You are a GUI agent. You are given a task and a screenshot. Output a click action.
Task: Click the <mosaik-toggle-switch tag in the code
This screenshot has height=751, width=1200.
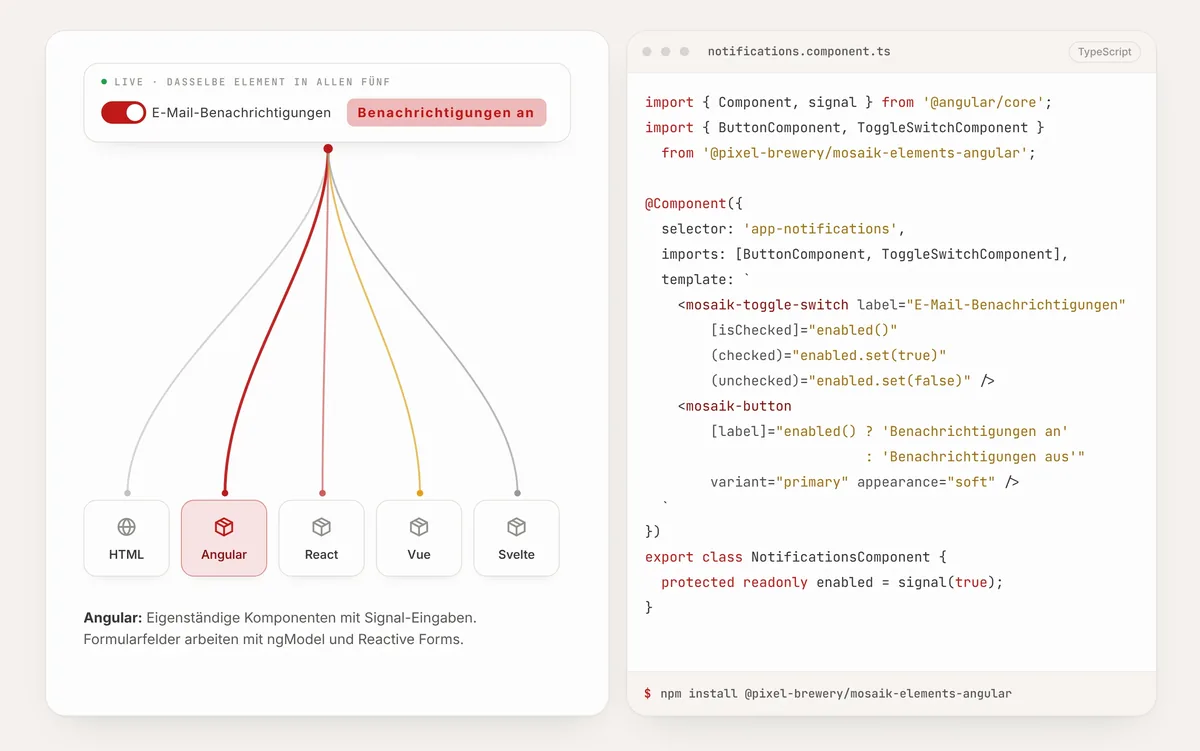coord(763,305)
